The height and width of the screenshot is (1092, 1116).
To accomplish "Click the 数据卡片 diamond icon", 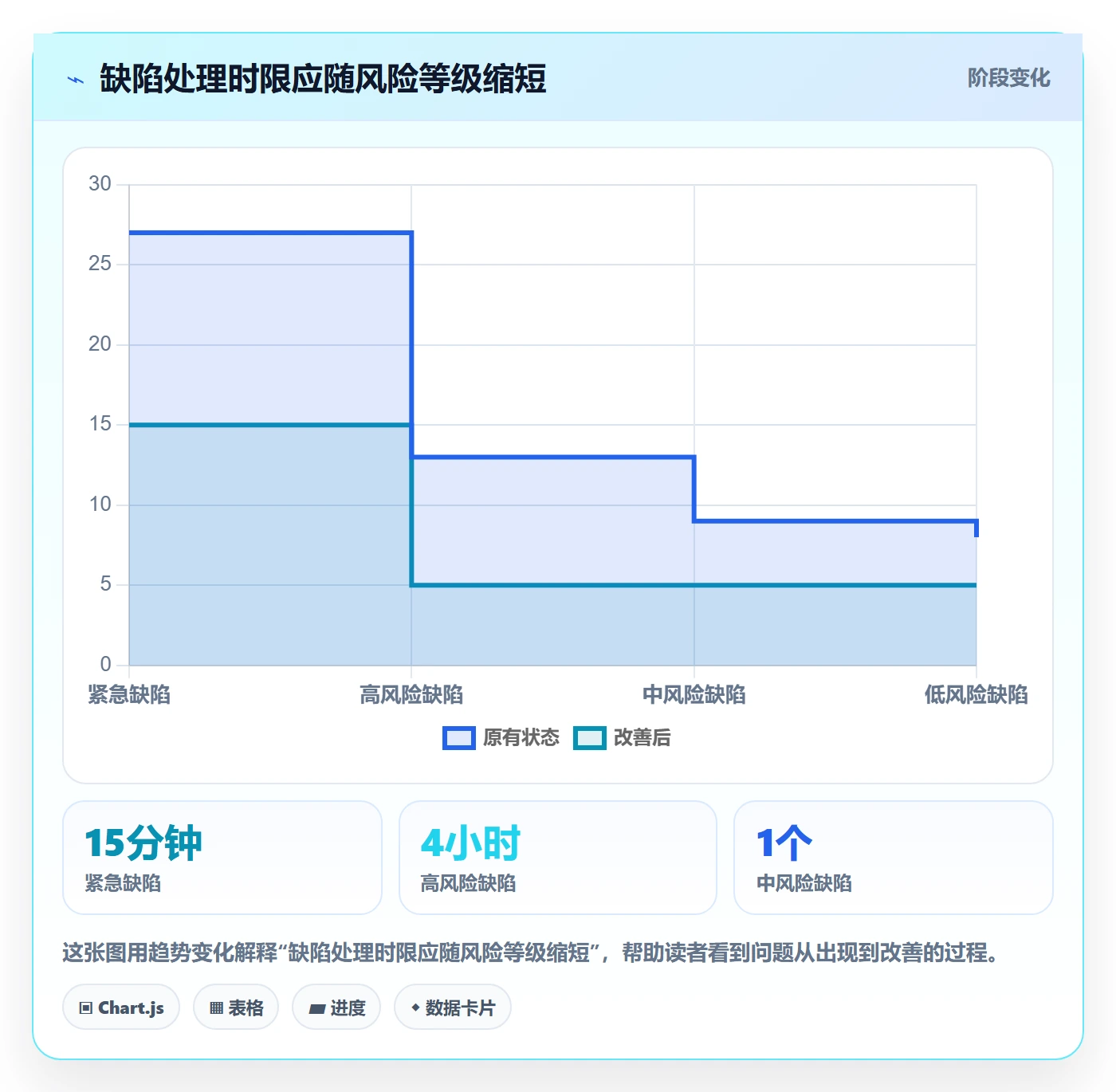I will [x=415, y=1008].
